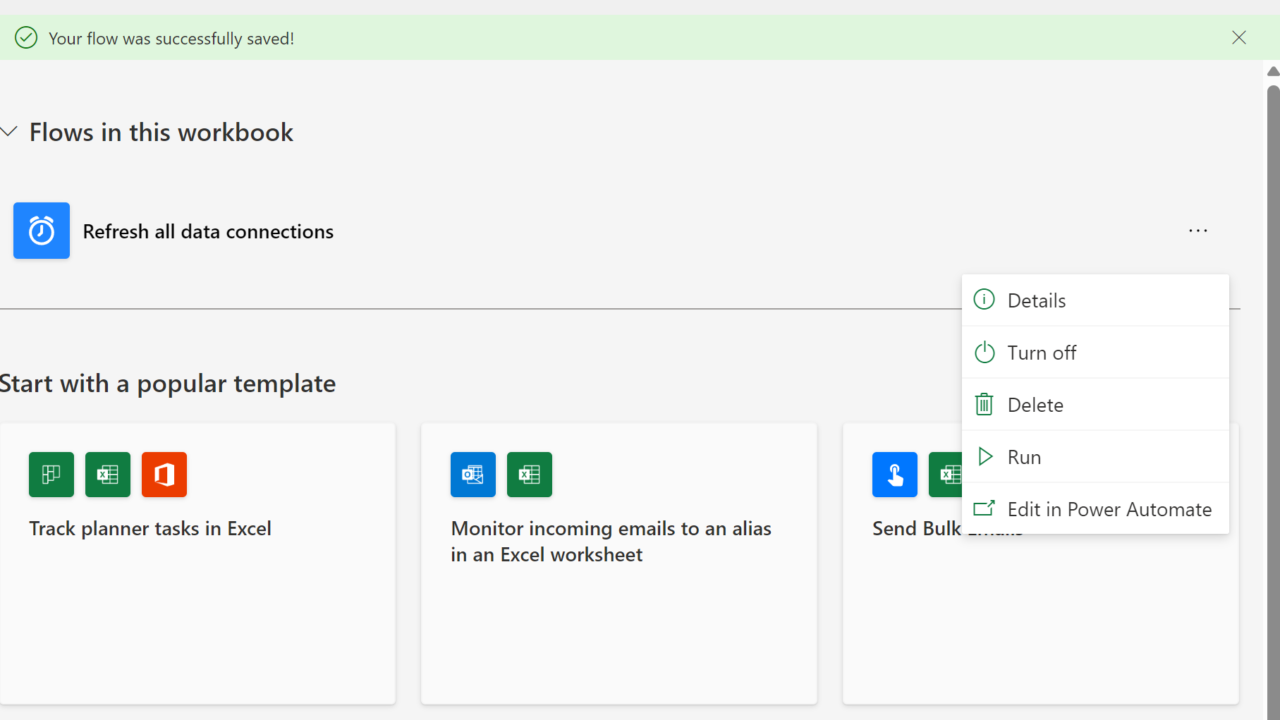The height and width of the screenshot is (720, 1280).
Task: Run the flow from the menu
Action: coord(1024,457)
